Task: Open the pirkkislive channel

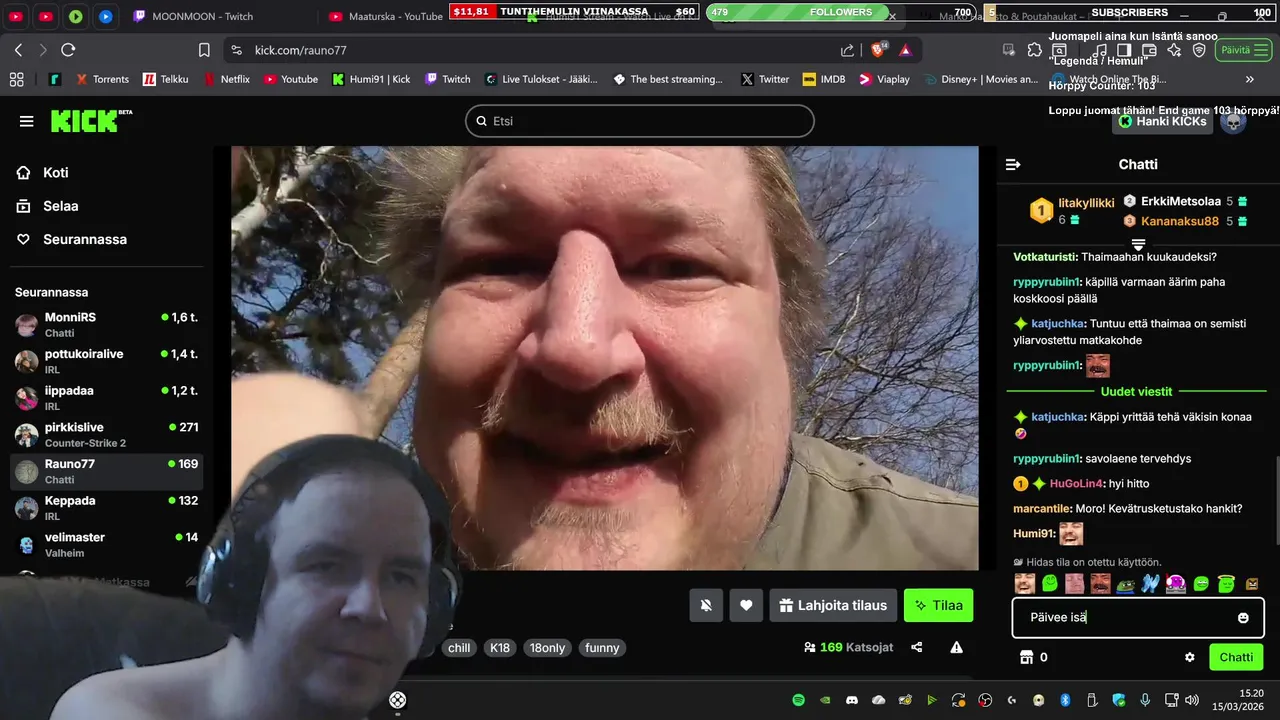Action: tap(107, 434)
